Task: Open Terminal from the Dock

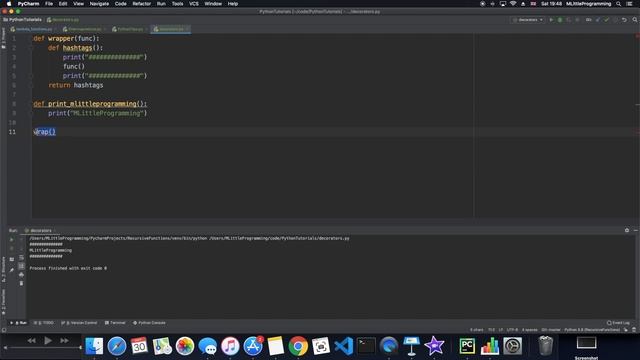Action: (366, 346)
